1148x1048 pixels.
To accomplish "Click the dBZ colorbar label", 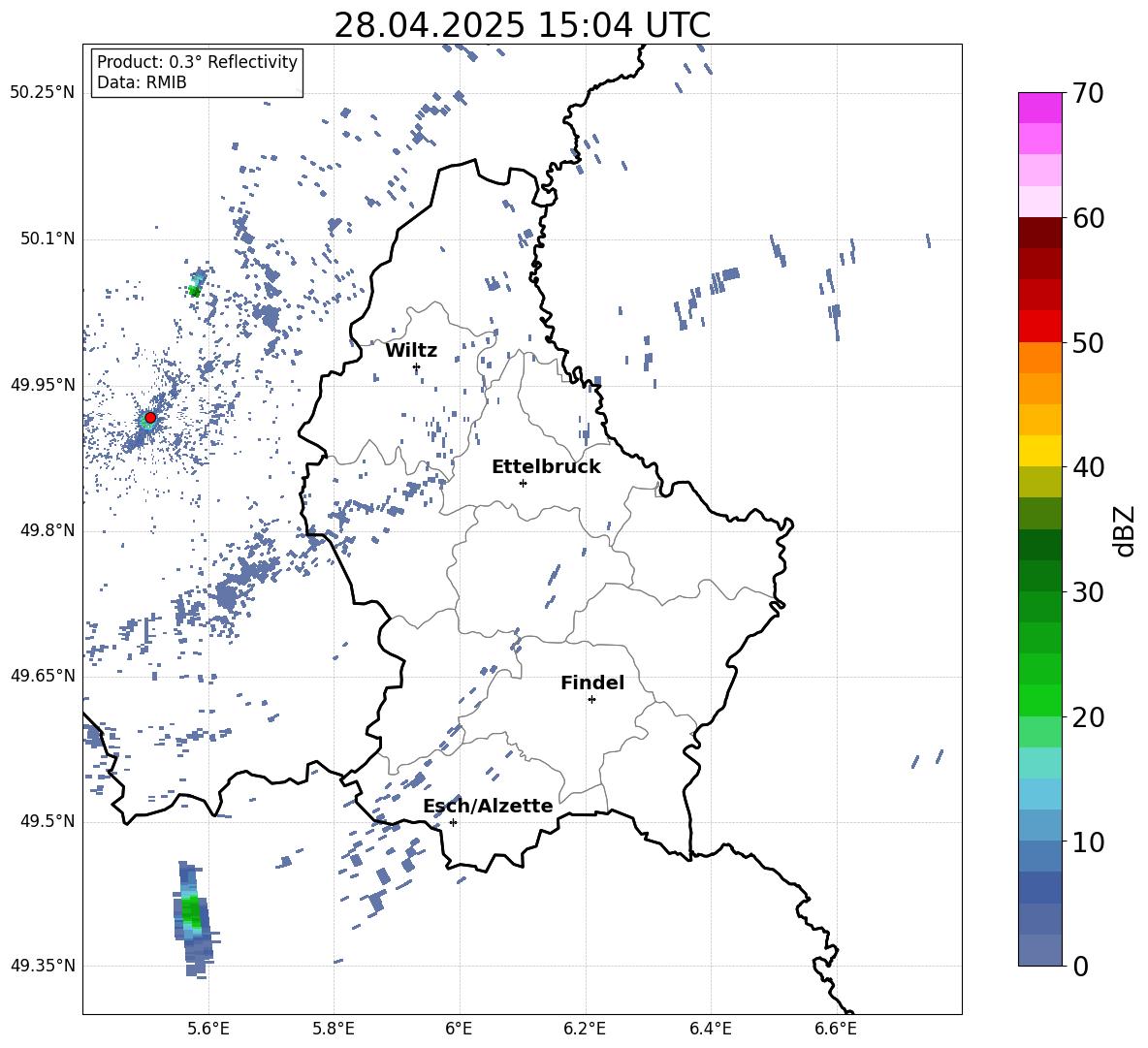I will 1126,530.
